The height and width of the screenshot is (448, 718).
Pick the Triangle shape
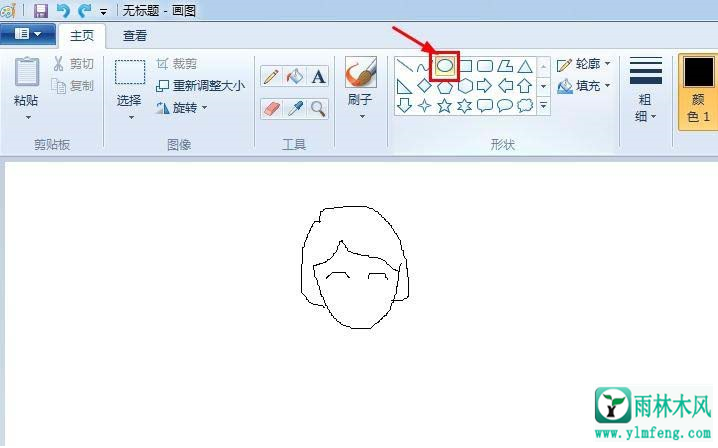coord(525,66)
